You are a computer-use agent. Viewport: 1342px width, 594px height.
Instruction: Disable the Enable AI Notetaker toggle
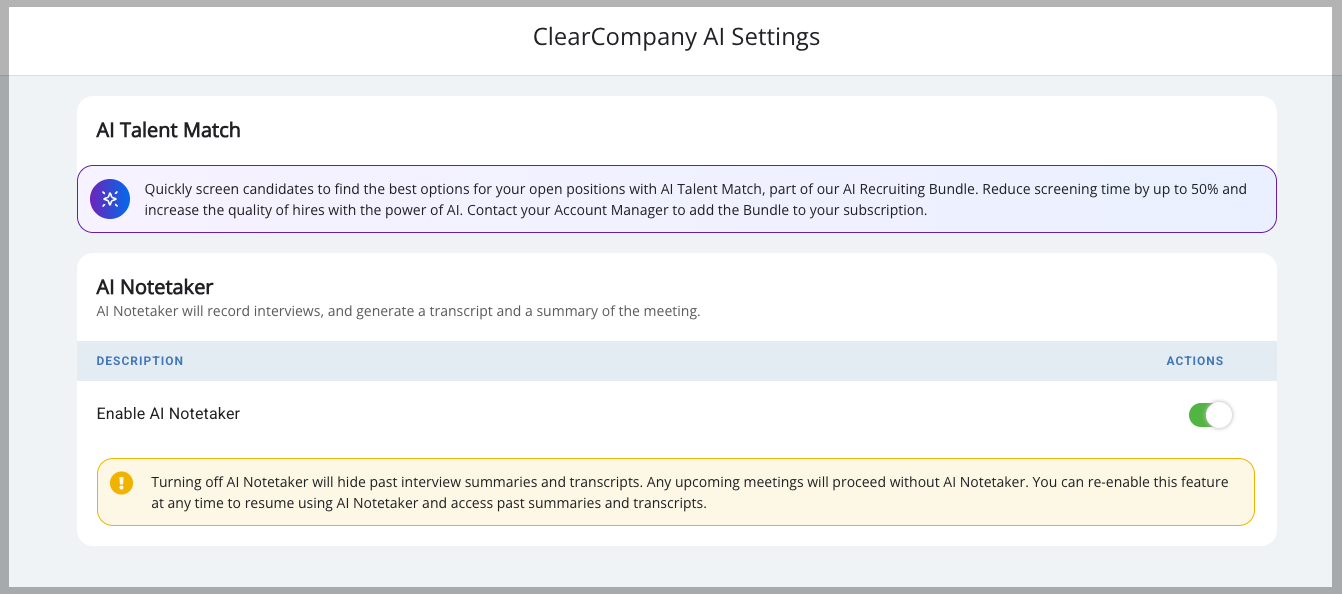(x=1210, y=414)
